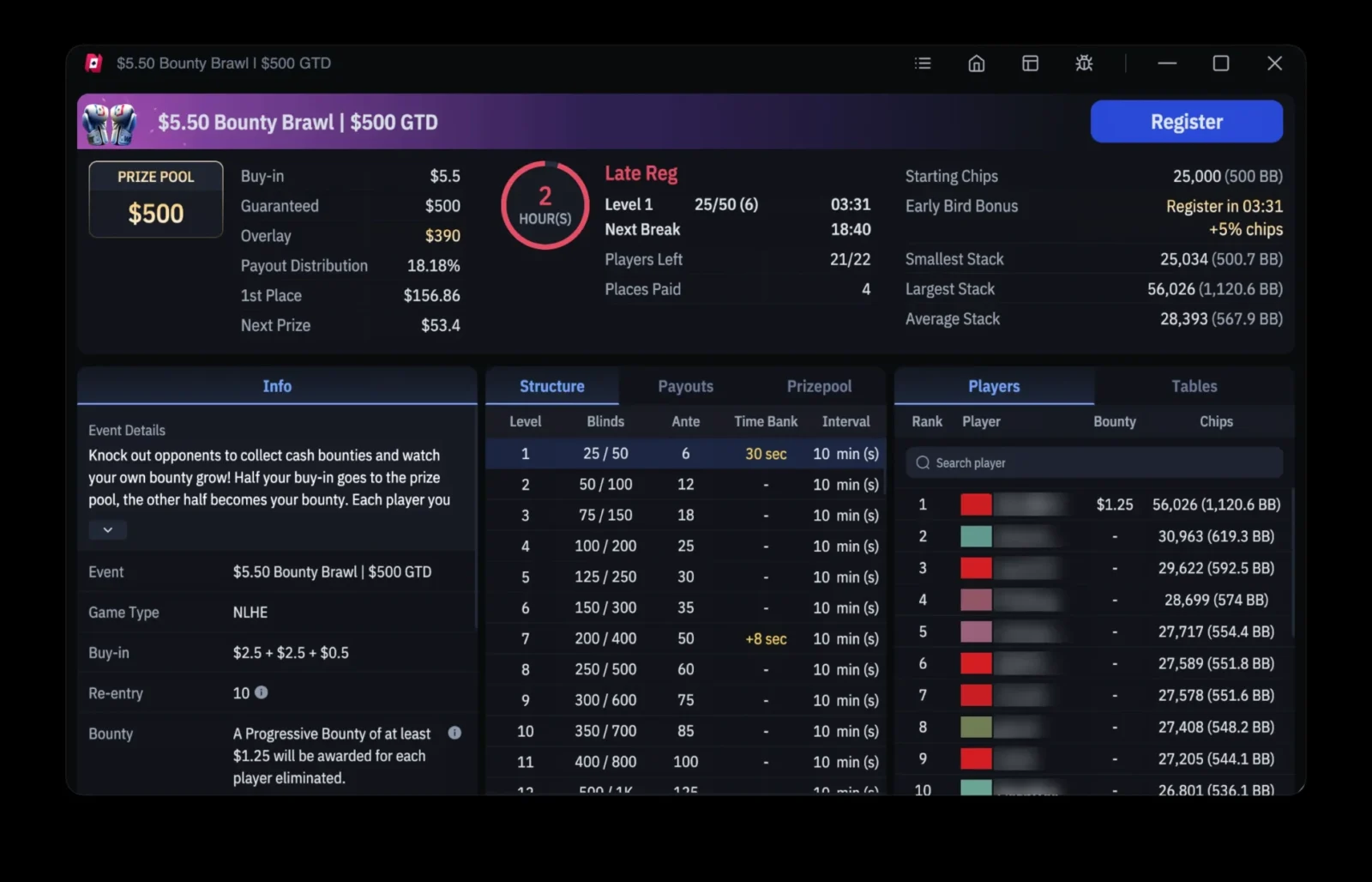Image resolution: width=1372 pixels, height=882 pixels.
Task: Show Bounty info tooltip icon
Action: [x=454, y=733]
